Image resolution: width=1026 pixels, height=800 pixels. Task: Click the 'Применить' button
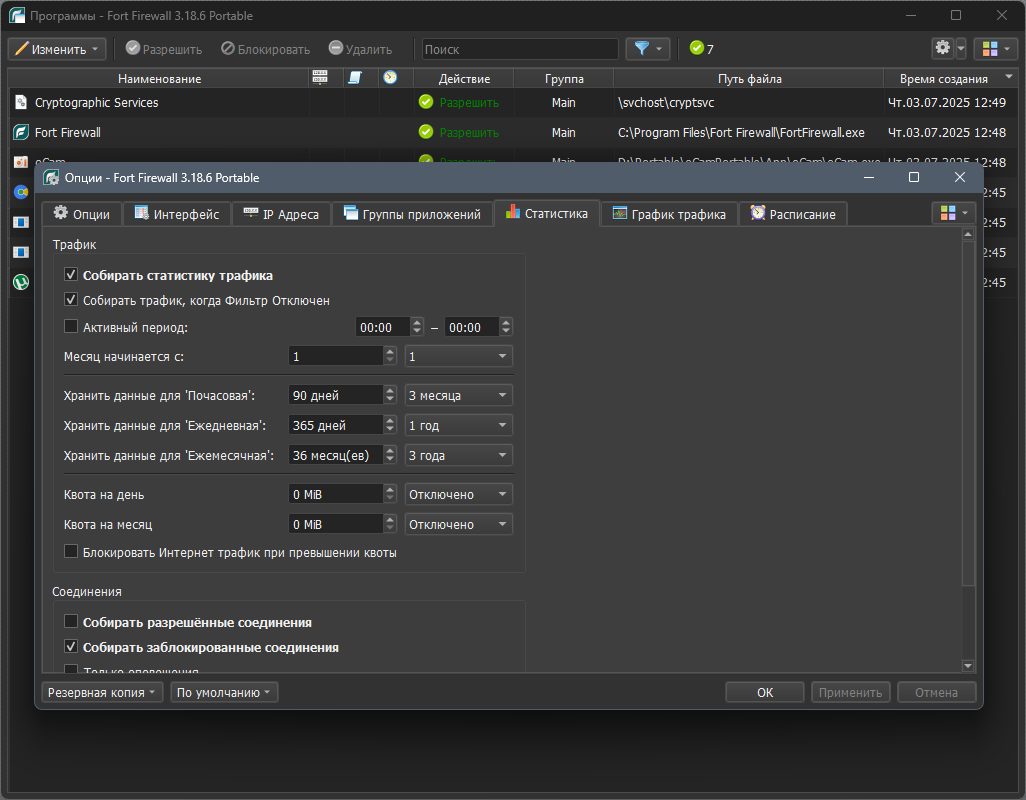851,692
